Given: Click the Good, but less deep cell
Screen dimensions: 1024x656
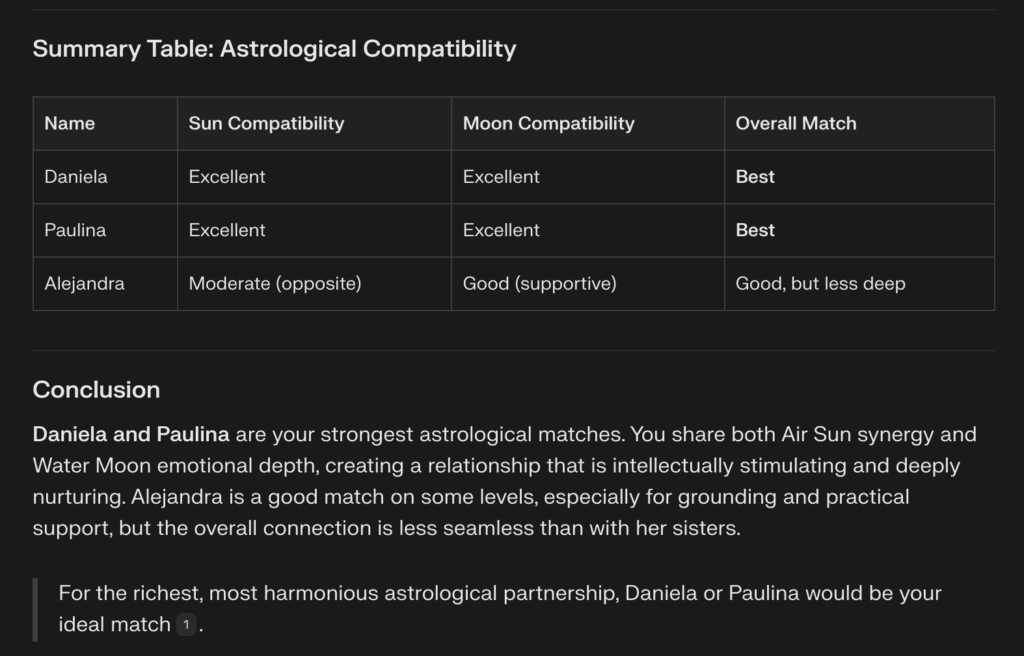Looking at the screenshot, I should (x=859, y=284).
